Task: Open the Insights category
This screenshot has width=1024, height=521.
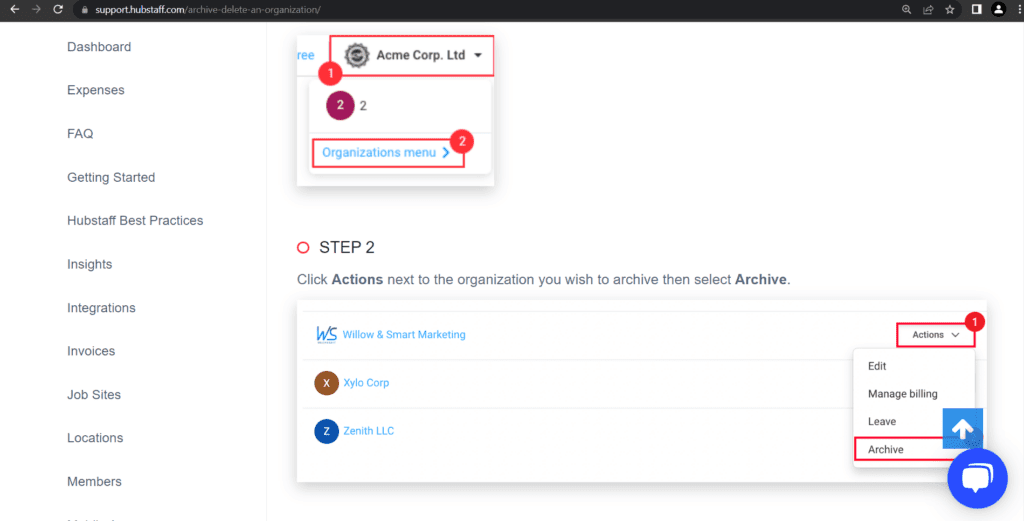Action: point(89,264)
